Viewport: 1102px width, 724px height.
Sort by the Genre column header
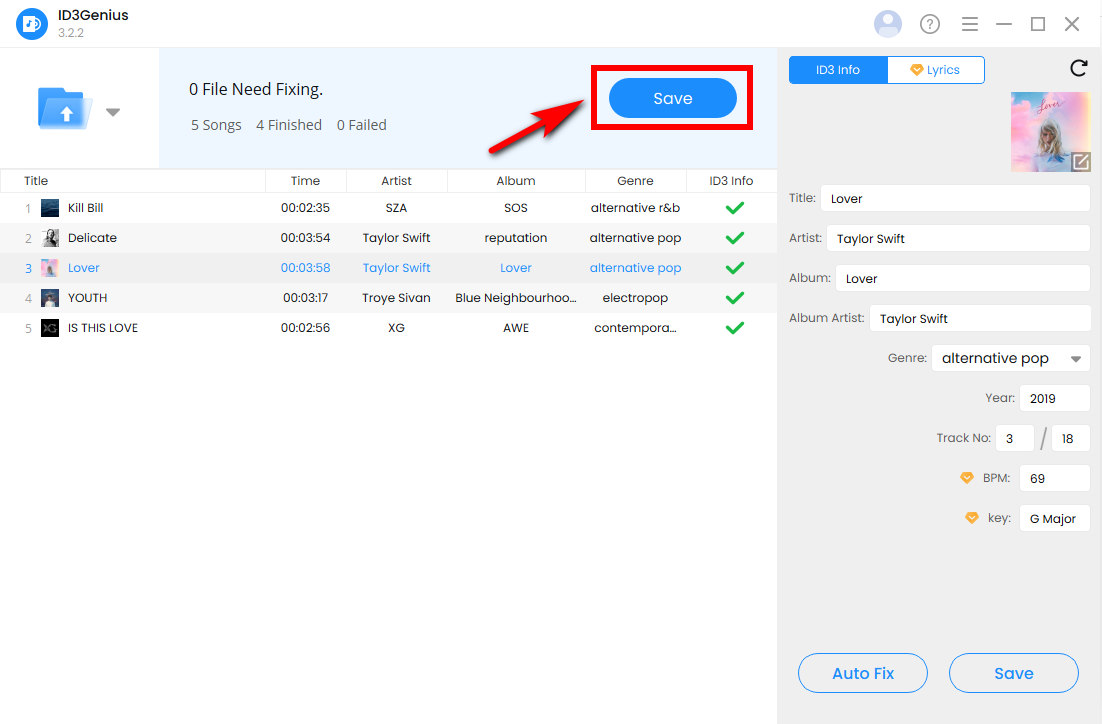[635, 181]
